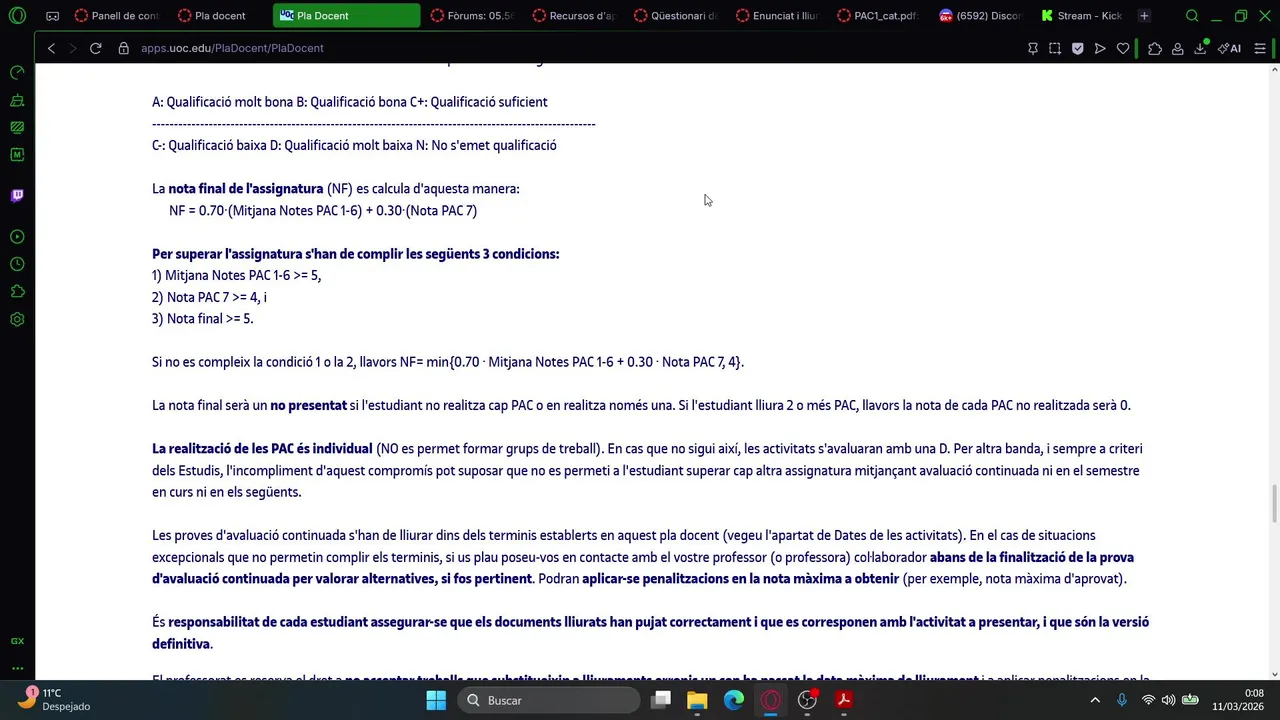
Task: Open the Opera GX main menu logo
Action: coord(17,16)
